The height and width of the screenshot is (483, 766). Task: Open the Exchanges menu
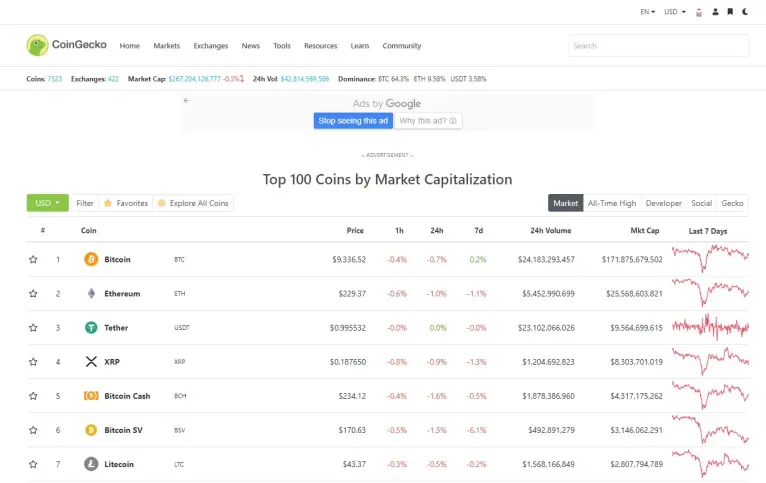(211, 45)
